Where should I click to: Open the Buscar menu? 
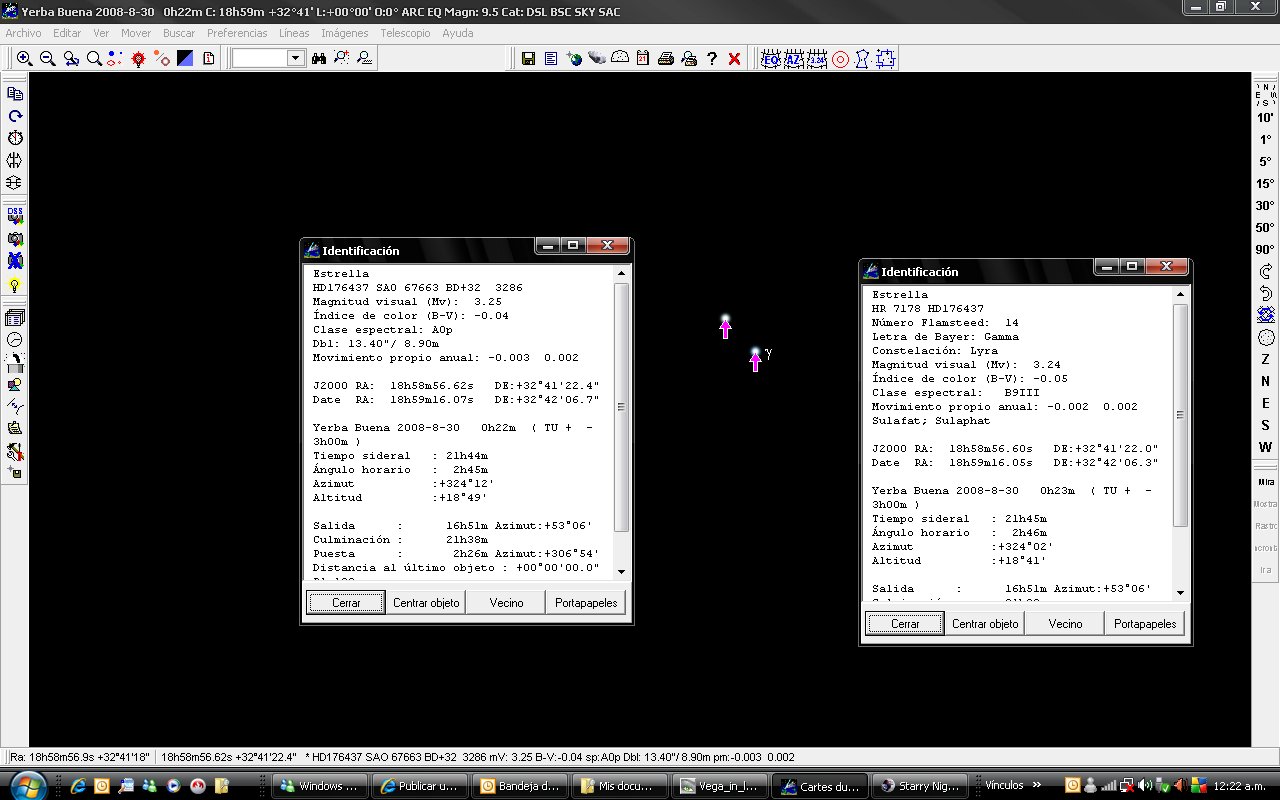tap(179, 33)
